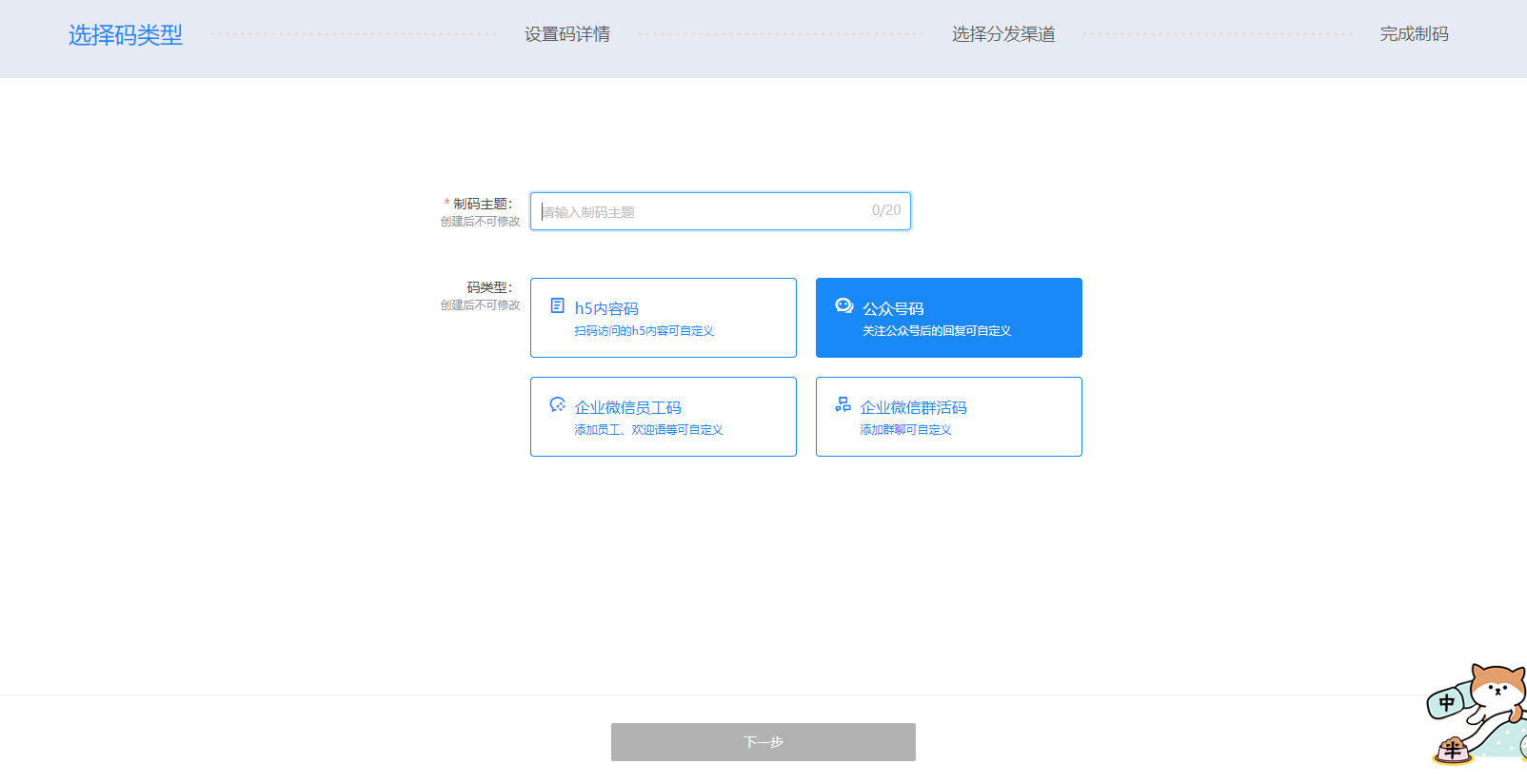Go to the 选择码类型 step
The image size is (1527, 784).
126,35
